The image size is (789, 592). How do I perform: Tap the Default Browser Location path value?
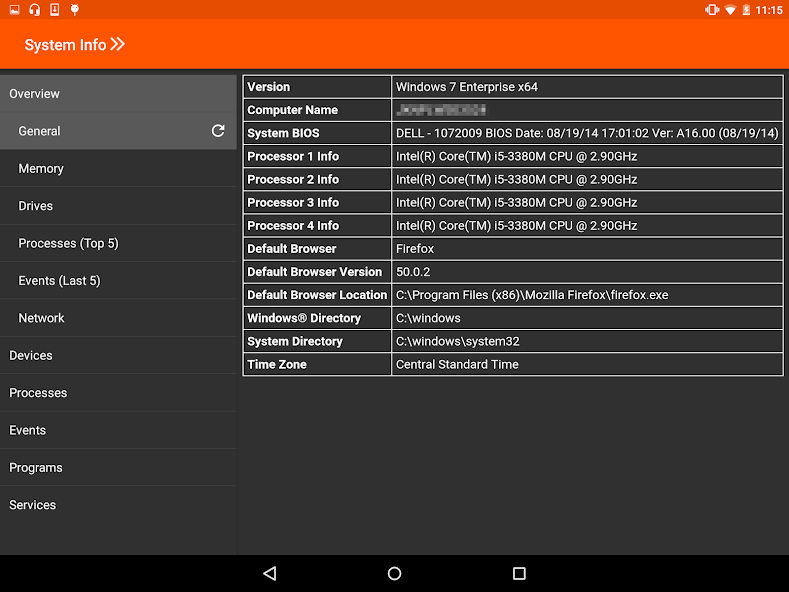point(532,295)
